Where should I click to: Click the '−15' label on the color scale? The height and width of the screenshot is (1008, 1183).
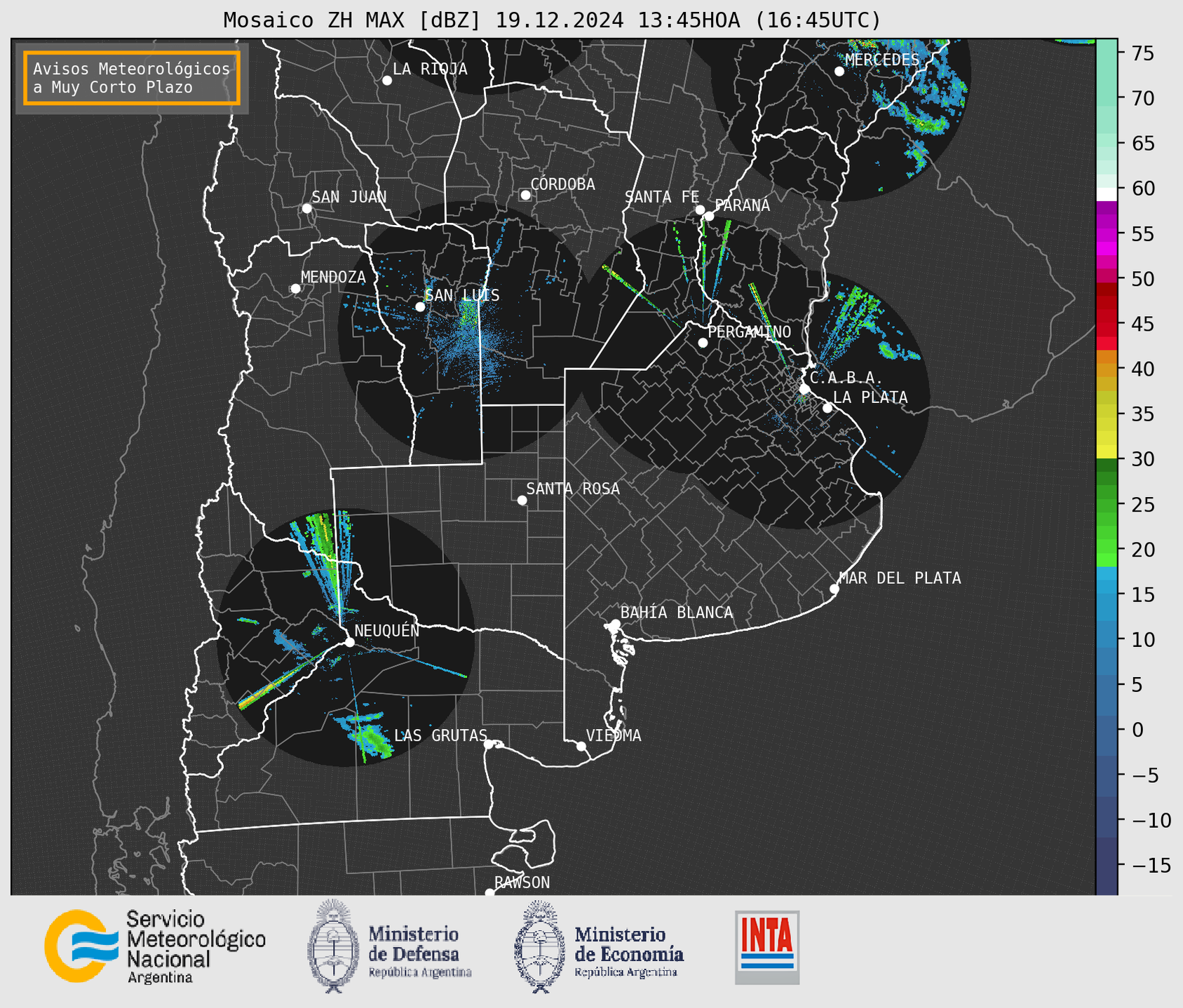(1146, 865)
